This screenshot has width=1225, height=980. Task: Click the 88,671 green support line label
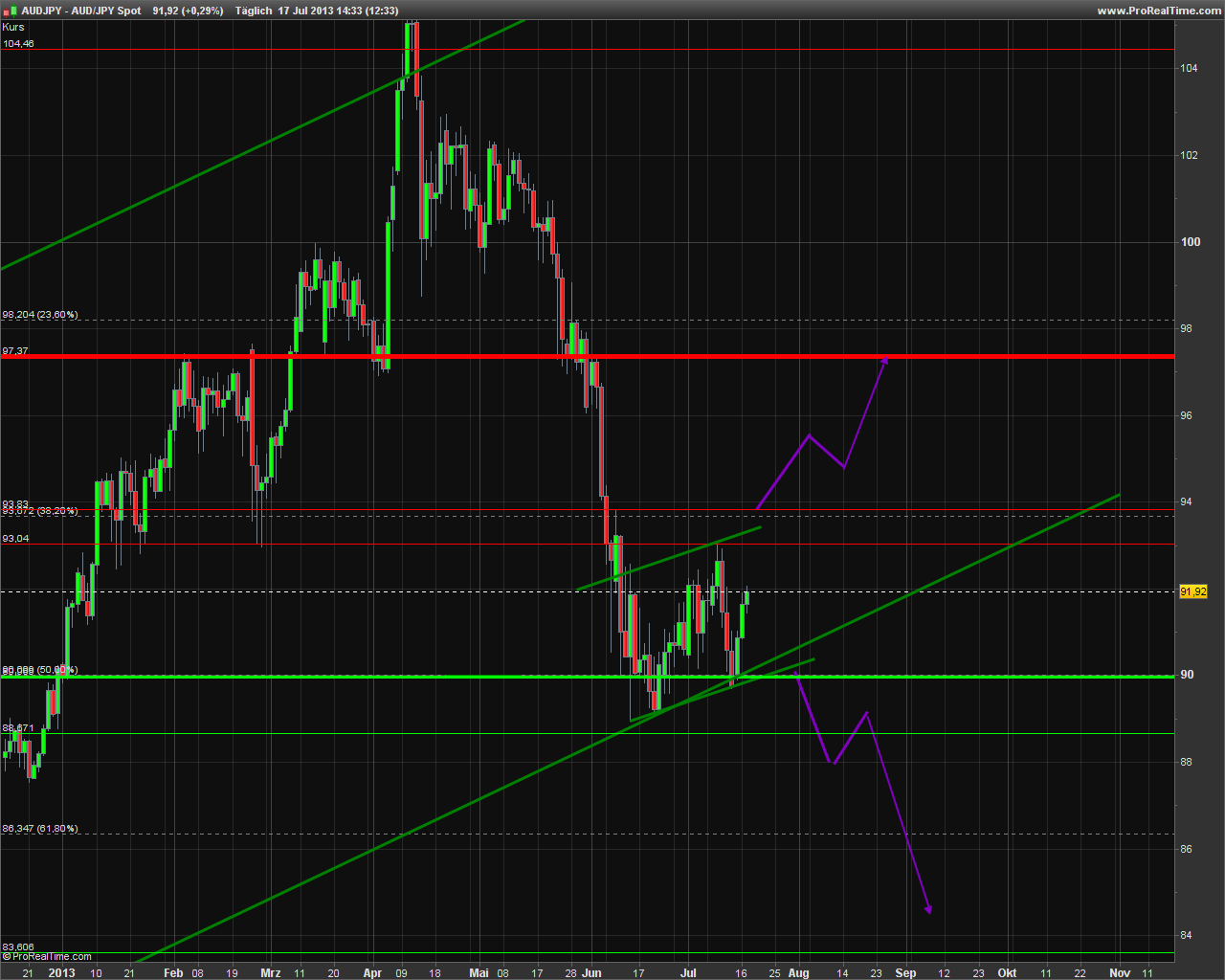[x=18, y=727]
